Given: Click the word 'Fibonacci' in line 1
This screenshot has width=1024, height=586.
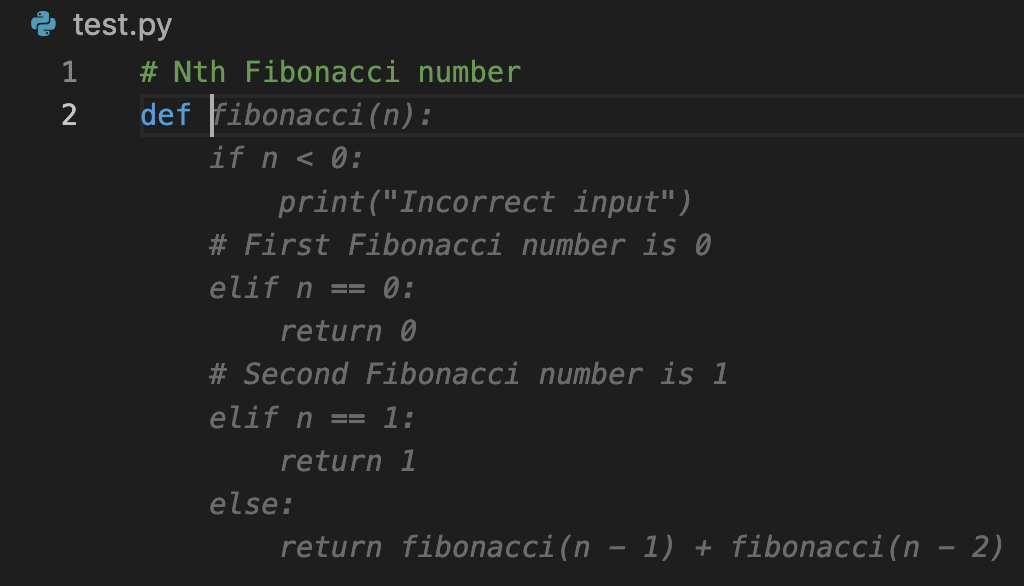Looking at the screenshot, I should (x=322, y=72).
